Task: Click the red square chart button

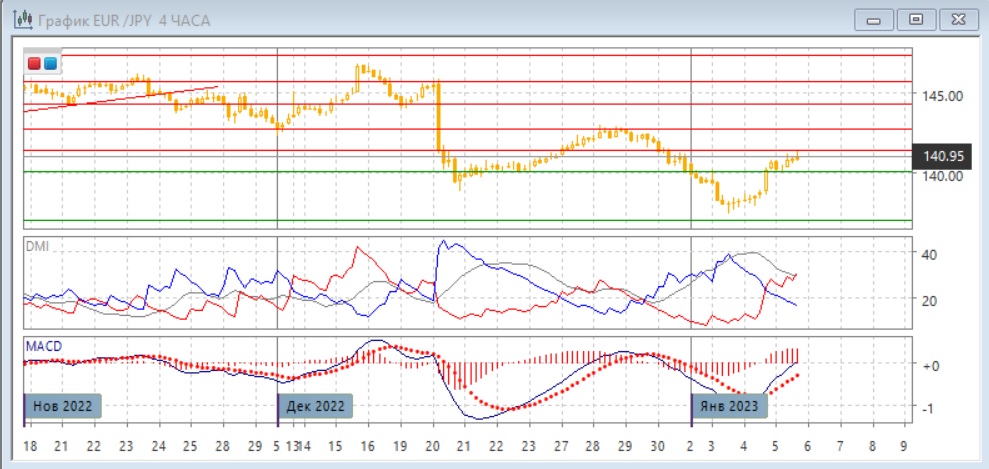Action: pos(35,64)
